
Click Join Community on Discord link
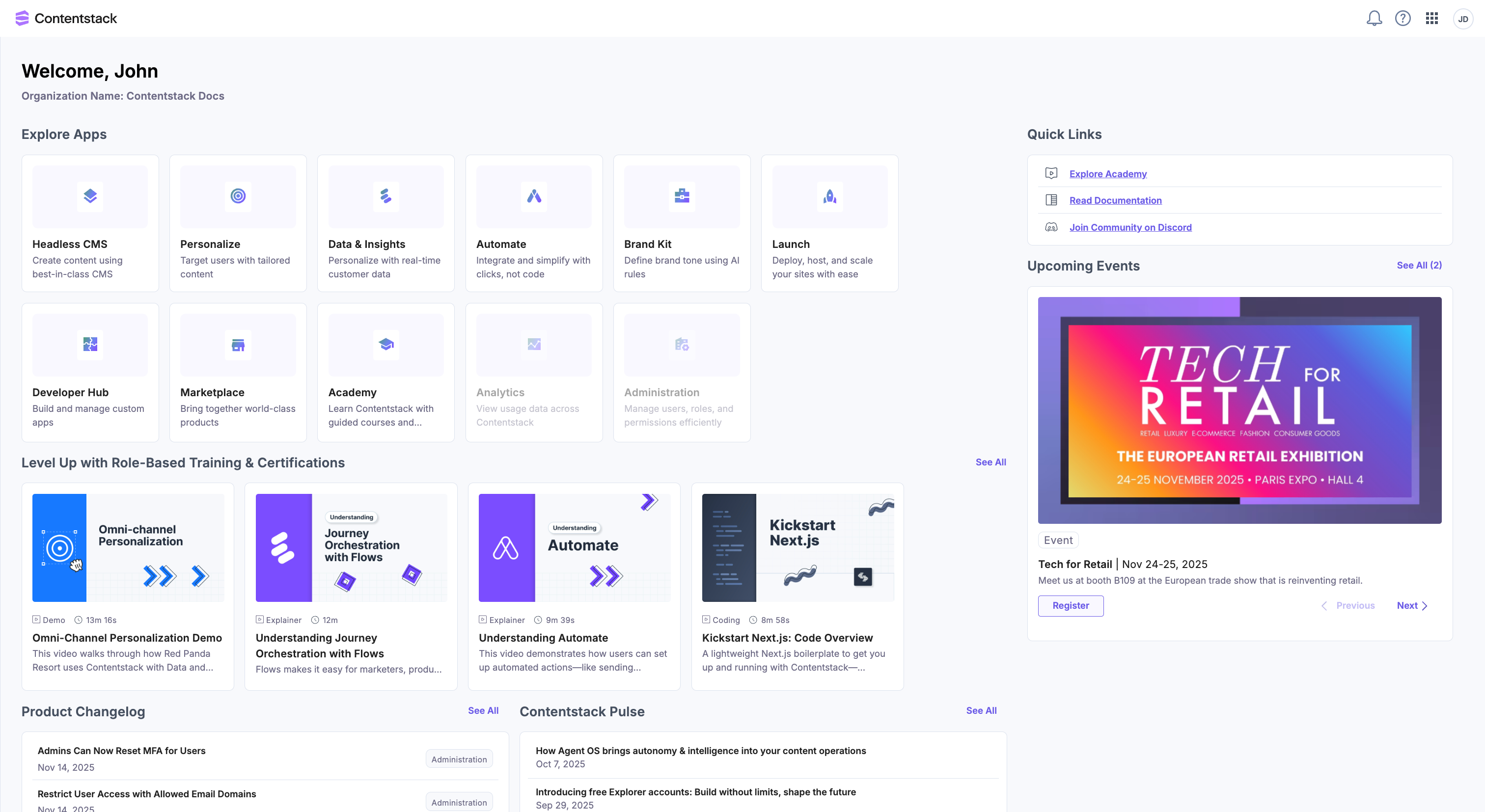[1130, 227]
